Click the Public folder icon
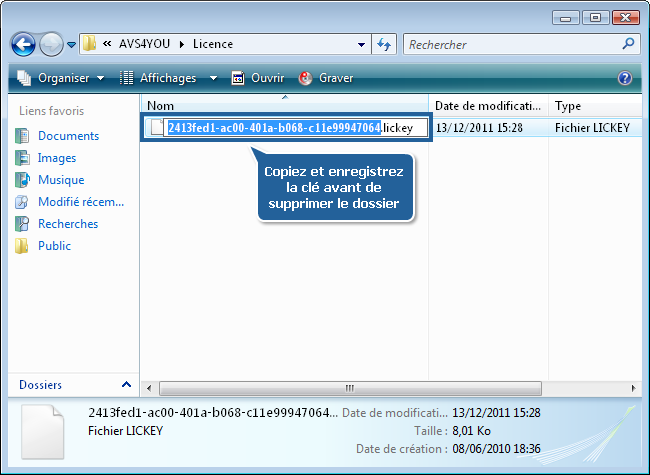This screenshot has width=650, height=475. [x=21, y=246]
